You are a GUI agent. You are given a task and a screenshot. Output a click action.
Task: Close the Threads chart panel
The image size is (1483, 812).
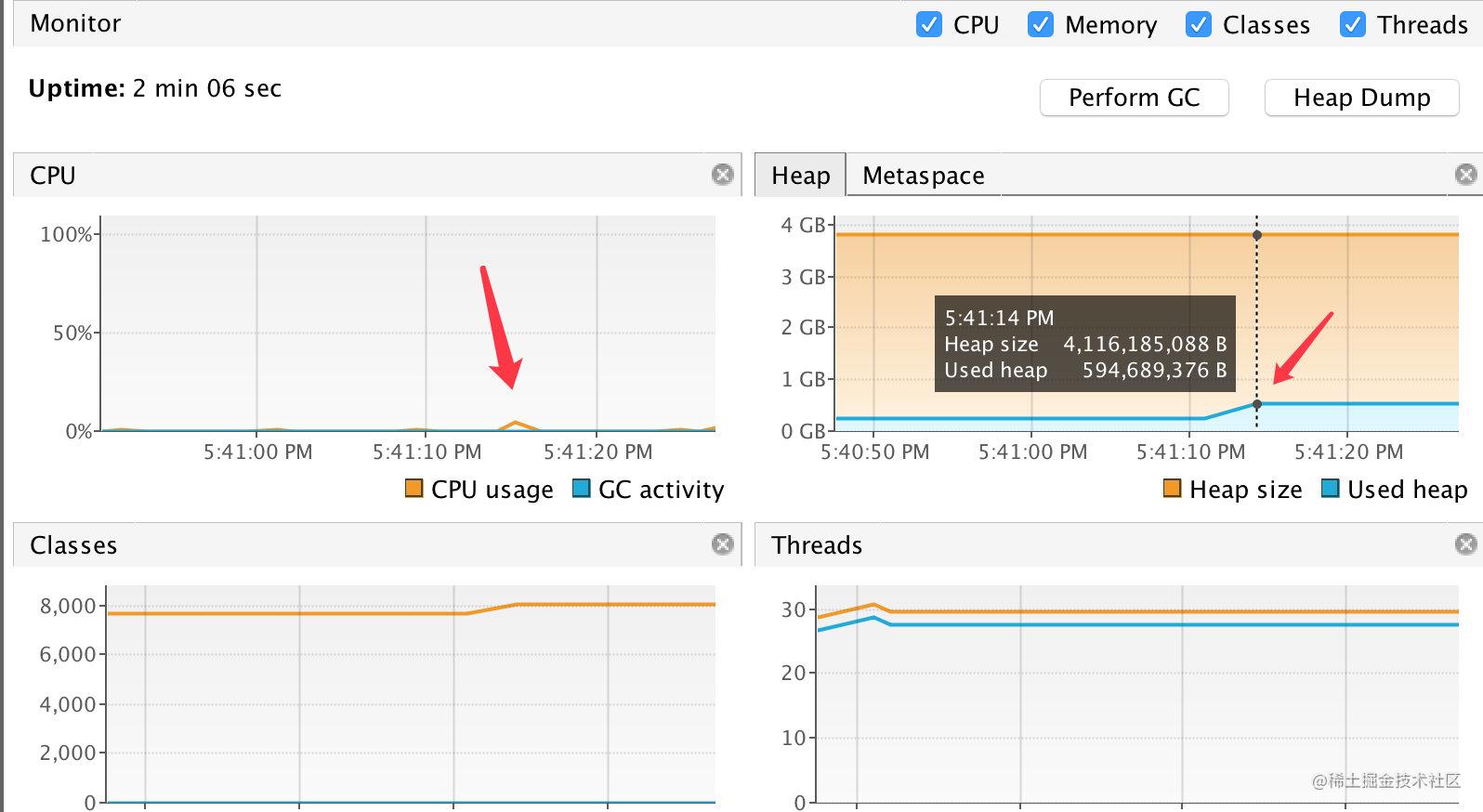coord(1465,544)
